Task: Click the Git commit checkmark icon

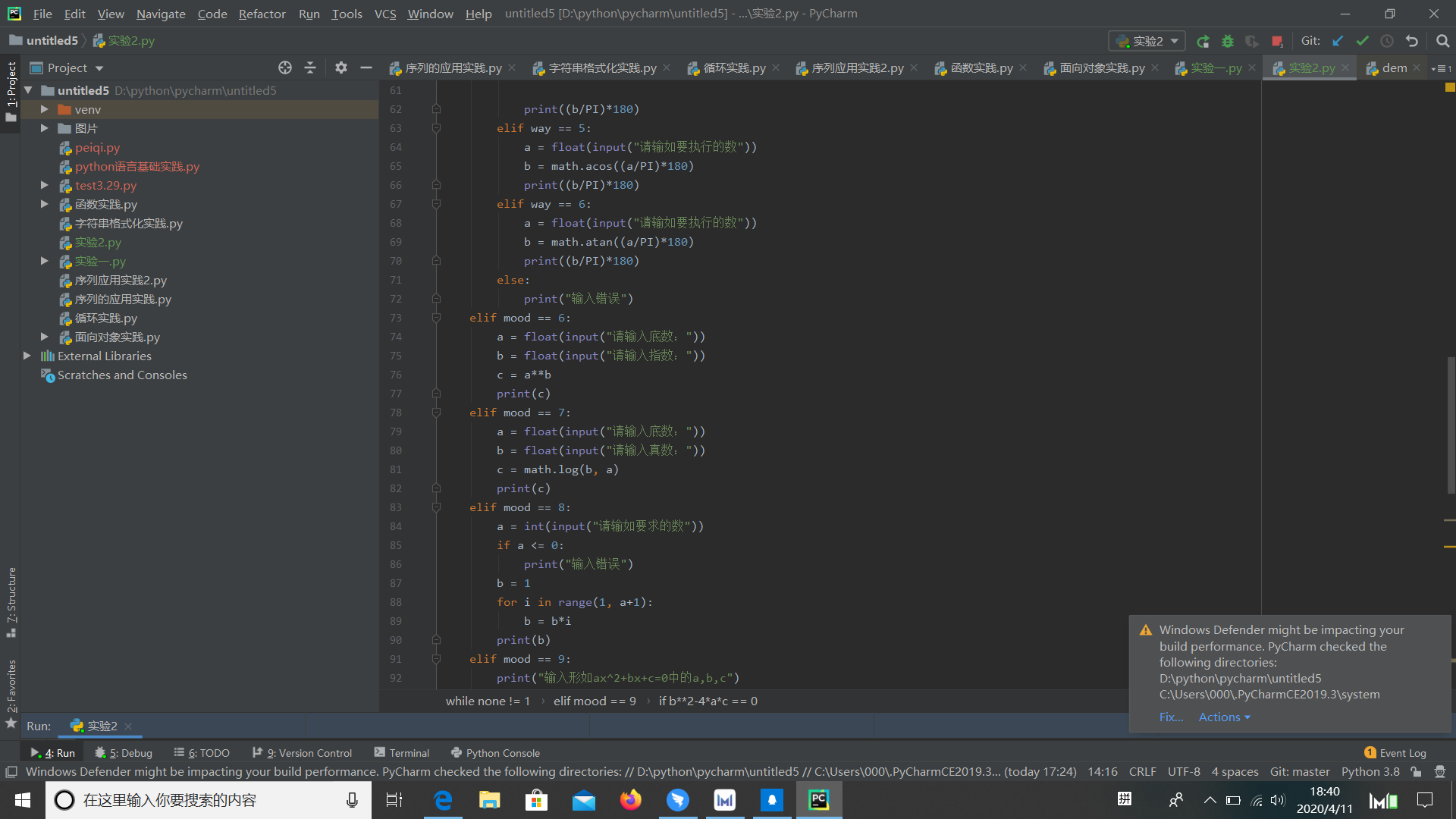Action: 1363,41
